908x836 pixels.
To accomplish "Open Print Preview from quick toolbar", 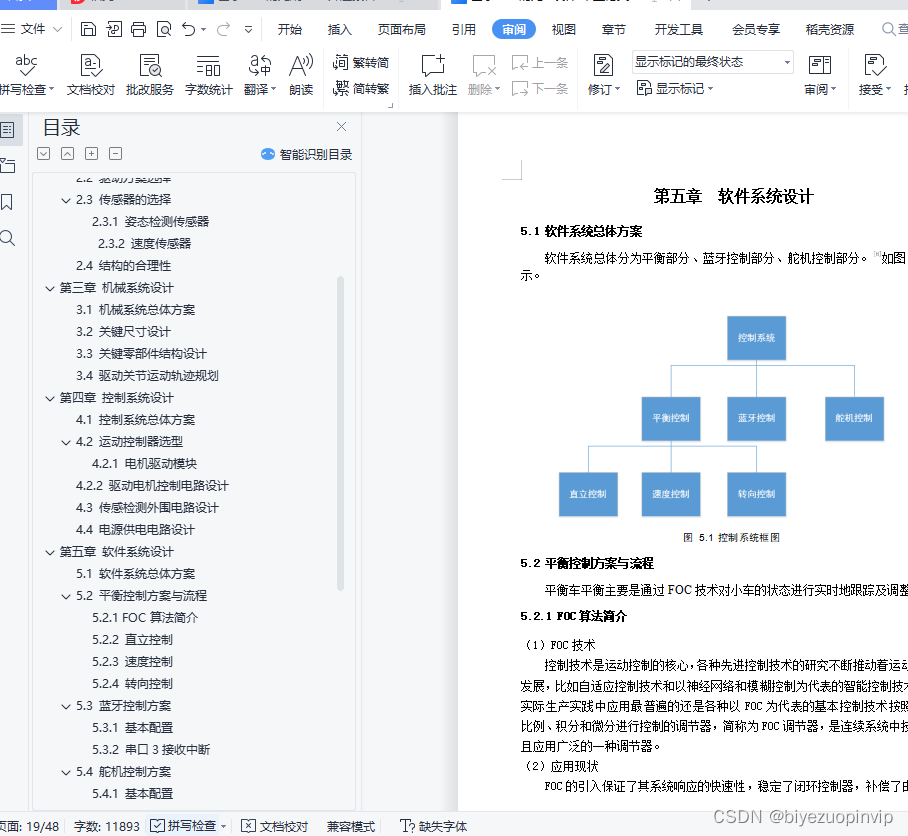I will point(164,29).
